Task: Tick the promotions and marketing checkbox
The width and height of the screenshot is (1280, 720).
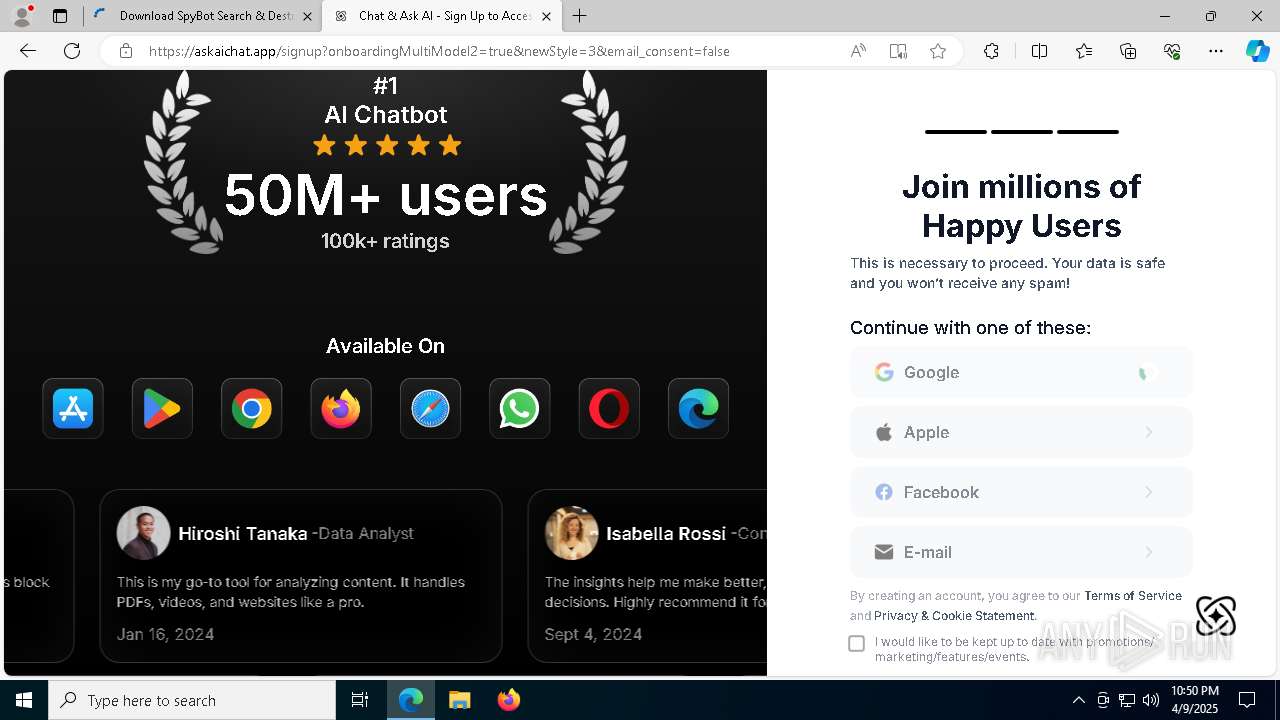Action: [x=856, y=643]
